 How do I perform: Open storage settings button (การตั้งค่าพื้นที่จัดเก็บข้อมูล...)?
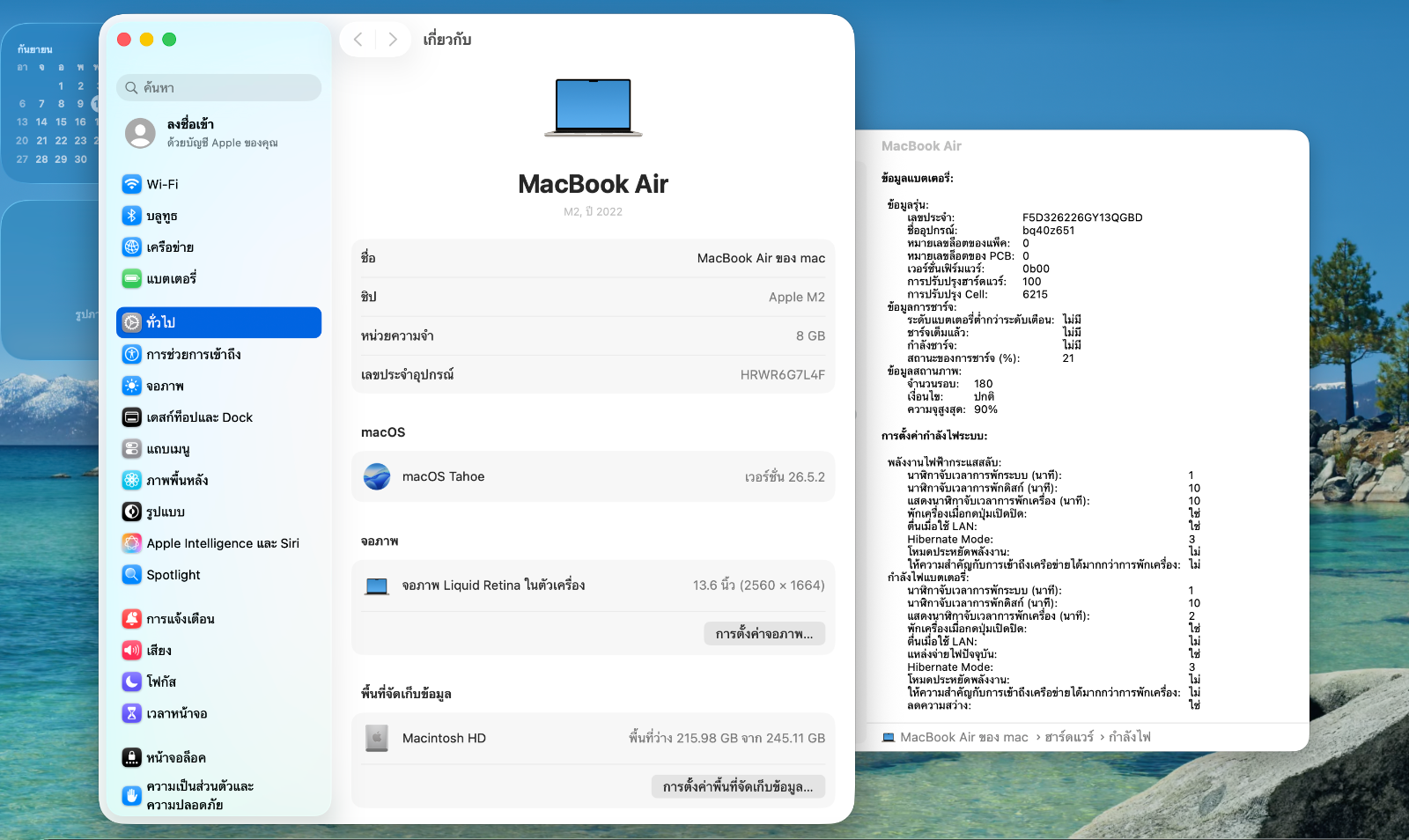[738, 787]
